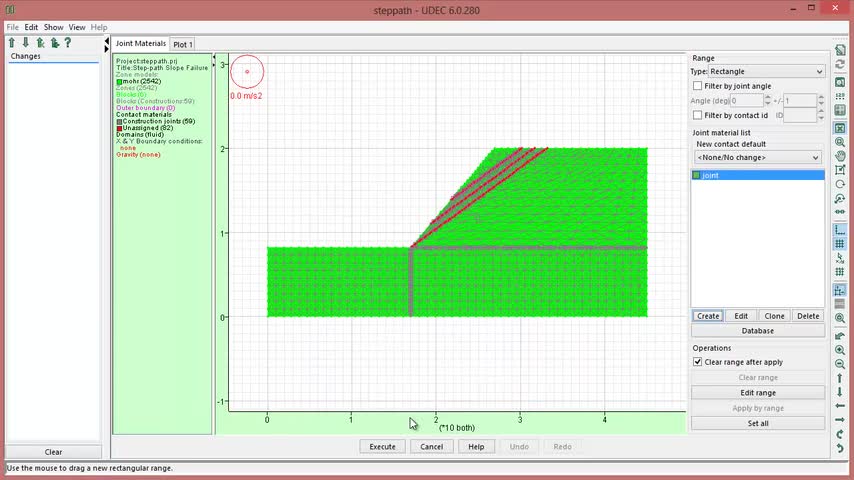Click the zoom-box rectangle icon
The width and height of the screenshot is (854, 480).
[x=840, y=171]
